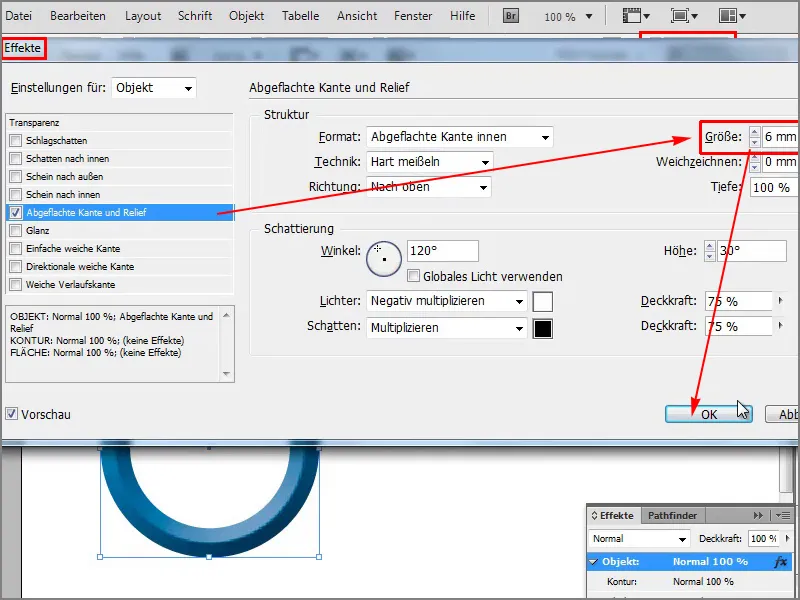Open the Einstellungen für Objekt dropdown
The width and height of the screenshot is (800, 600).
pyautogui.click(x=154, y=88)
